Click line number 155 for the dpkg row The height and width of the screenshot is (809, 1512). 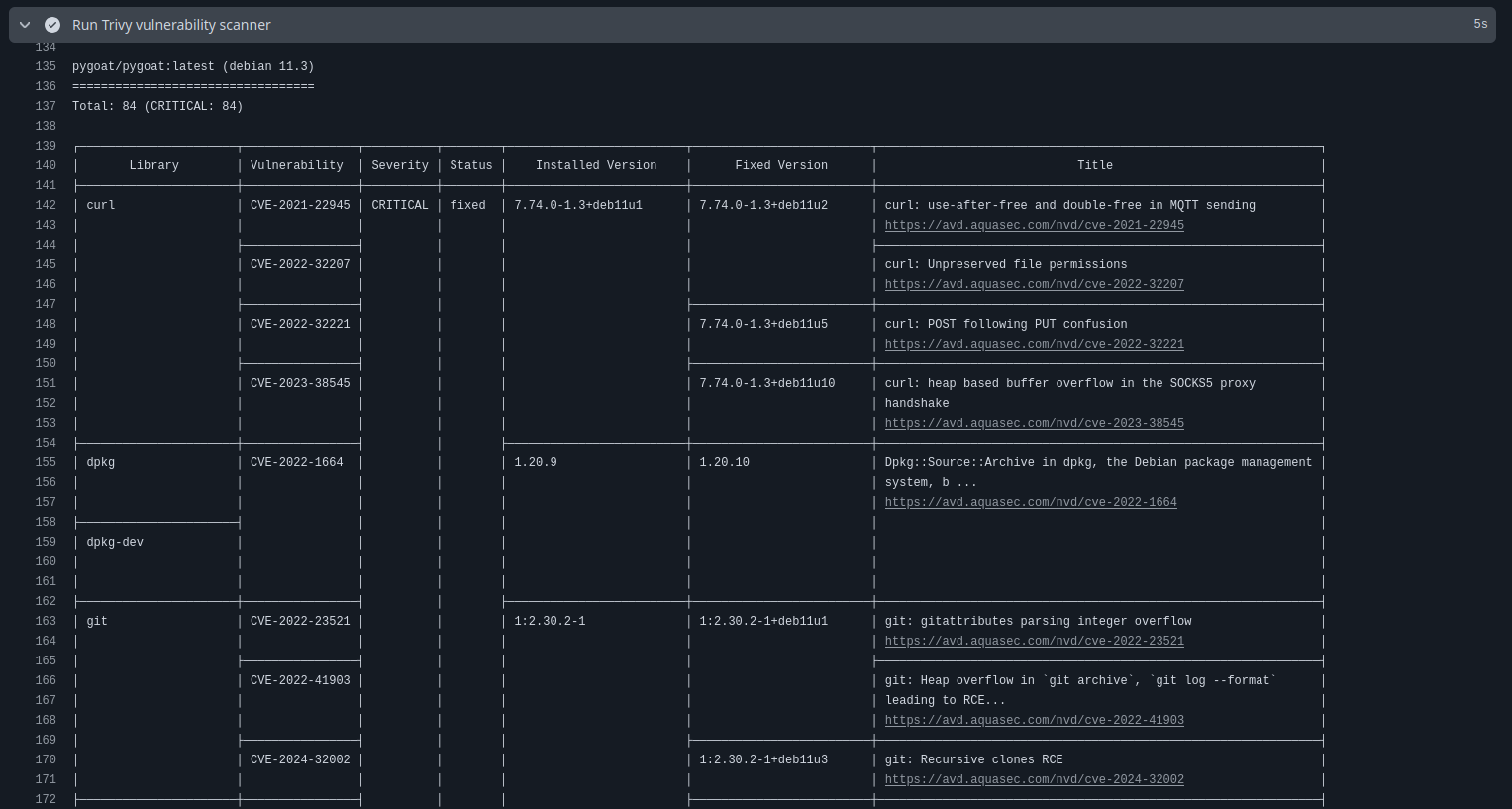click(x=46, y=462)
